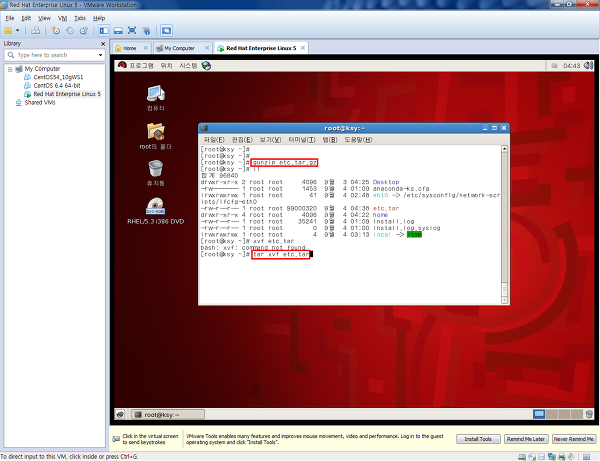Viewport: 600px width, 461px height.
Task: Toggle the library sidebar view icon
Action: [104, 31]
